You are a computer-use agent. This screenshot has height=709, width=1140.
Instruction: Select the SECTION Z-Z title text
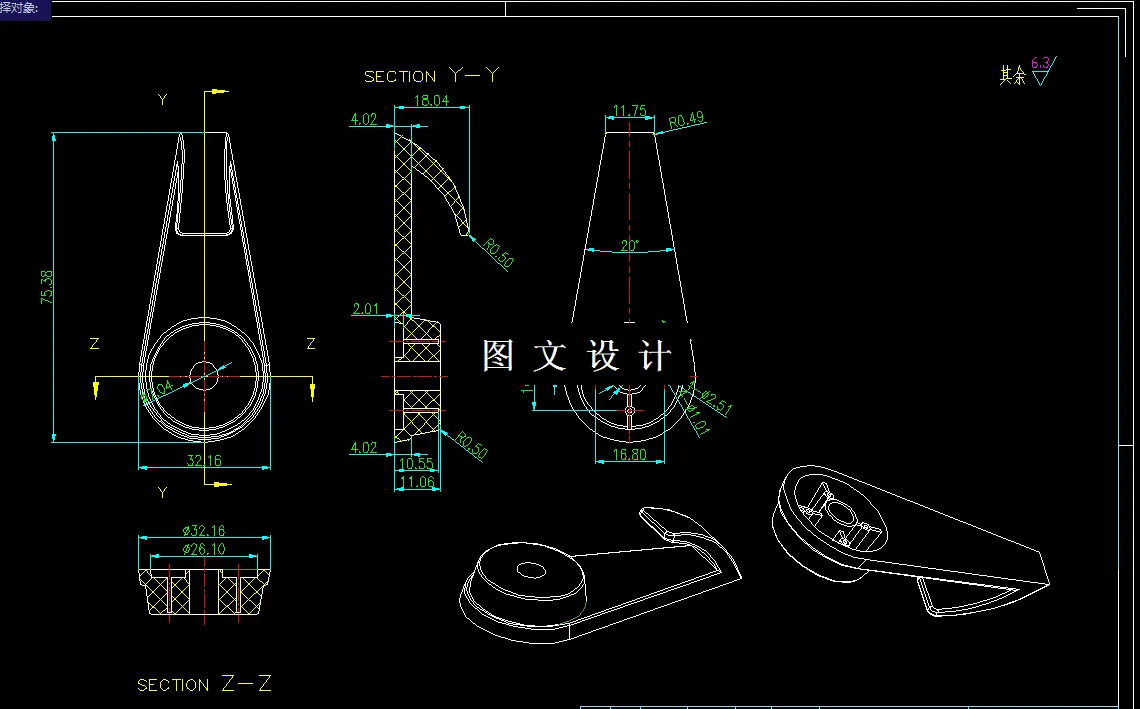(204, 684)
